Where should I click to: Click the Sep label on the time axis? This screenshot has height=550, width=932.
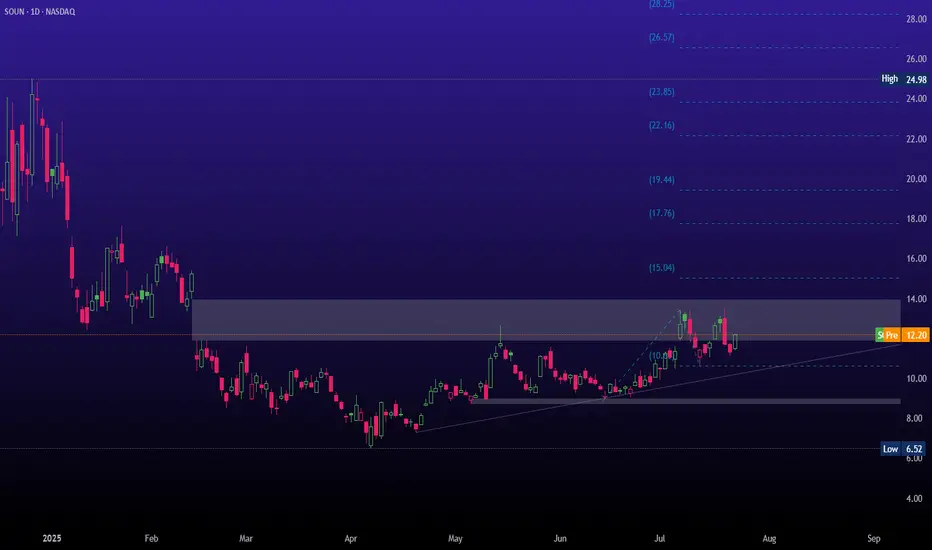pyautogui.click(x=873, y=539)
